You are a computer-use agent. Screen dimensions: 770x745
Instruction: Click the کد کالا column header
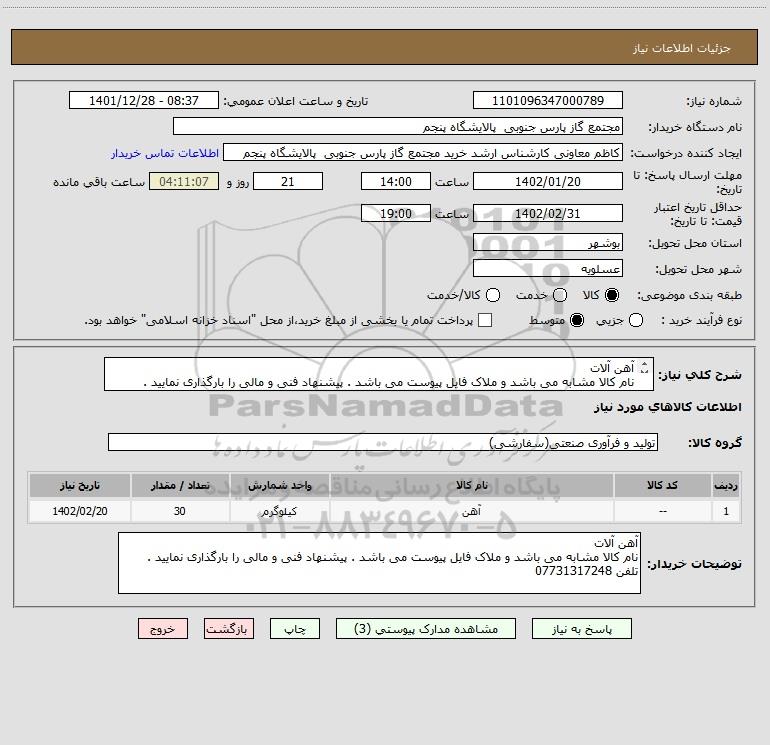(x=662, y=485)
